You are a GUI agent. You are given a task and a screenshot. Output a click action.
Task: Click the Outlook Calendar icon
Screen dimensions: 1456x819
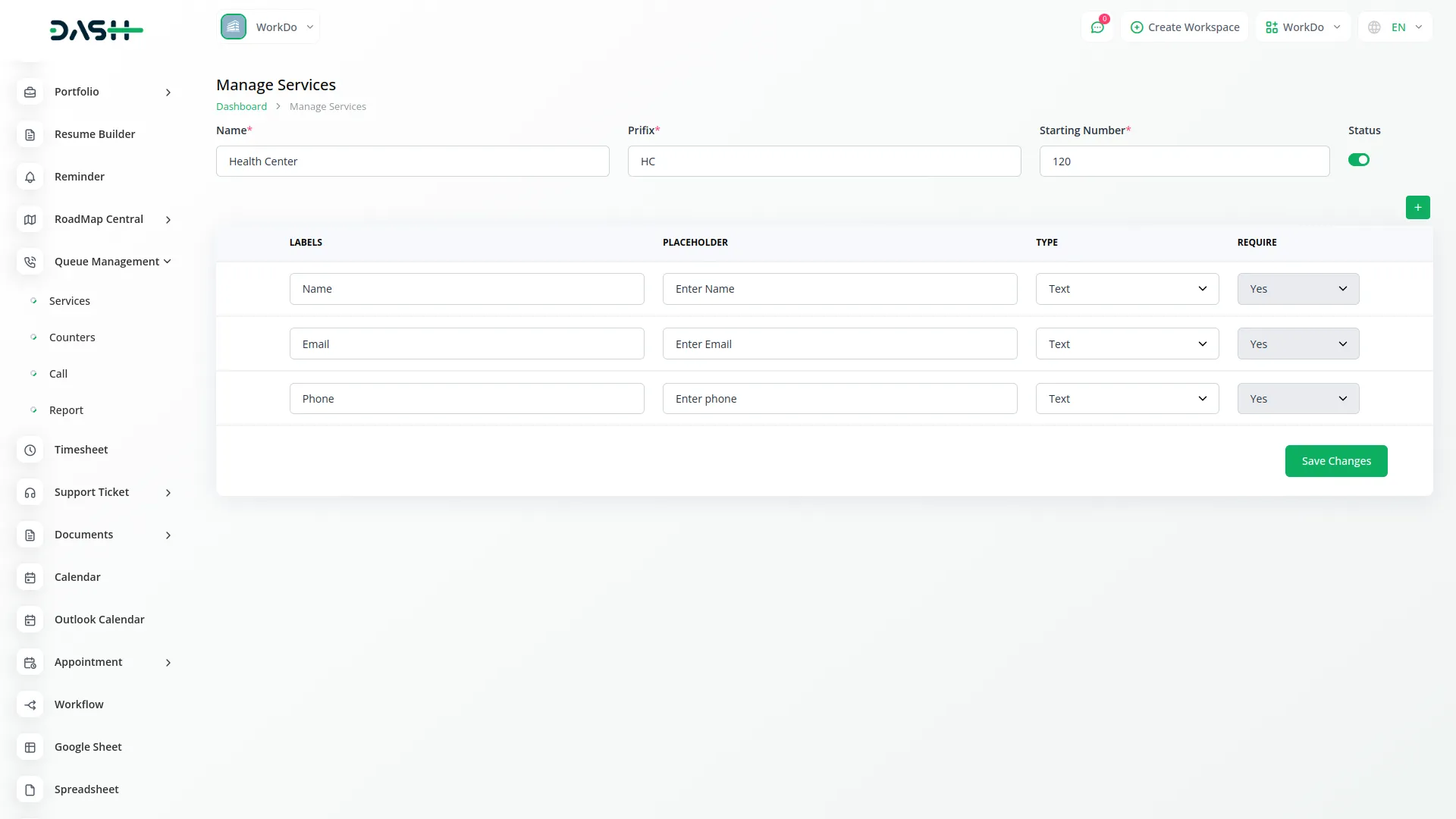30,620
